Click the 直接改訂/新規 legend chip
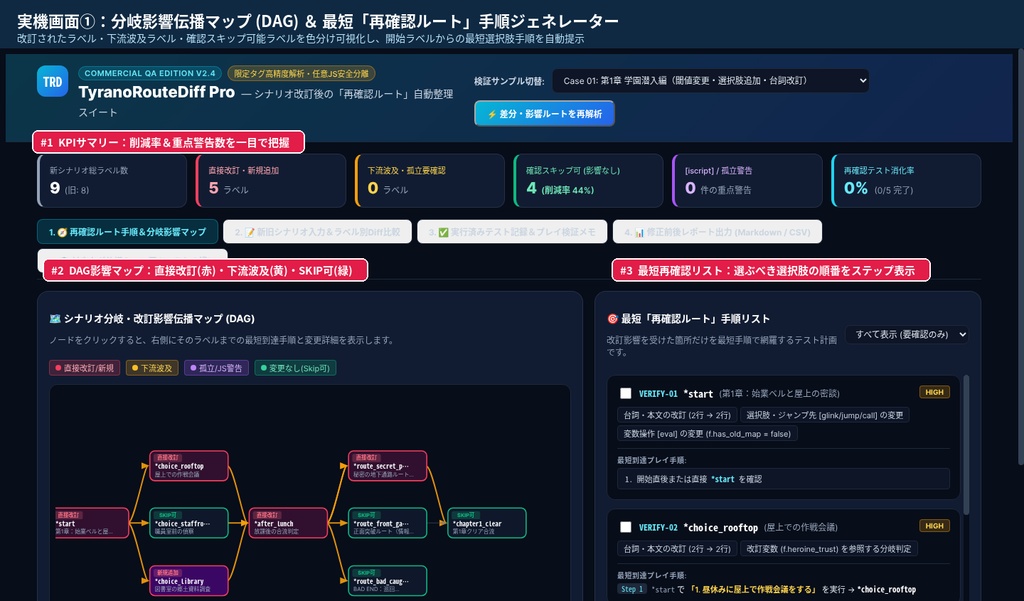The height and width of the screenshot is (601, 1024). (84, 368)
